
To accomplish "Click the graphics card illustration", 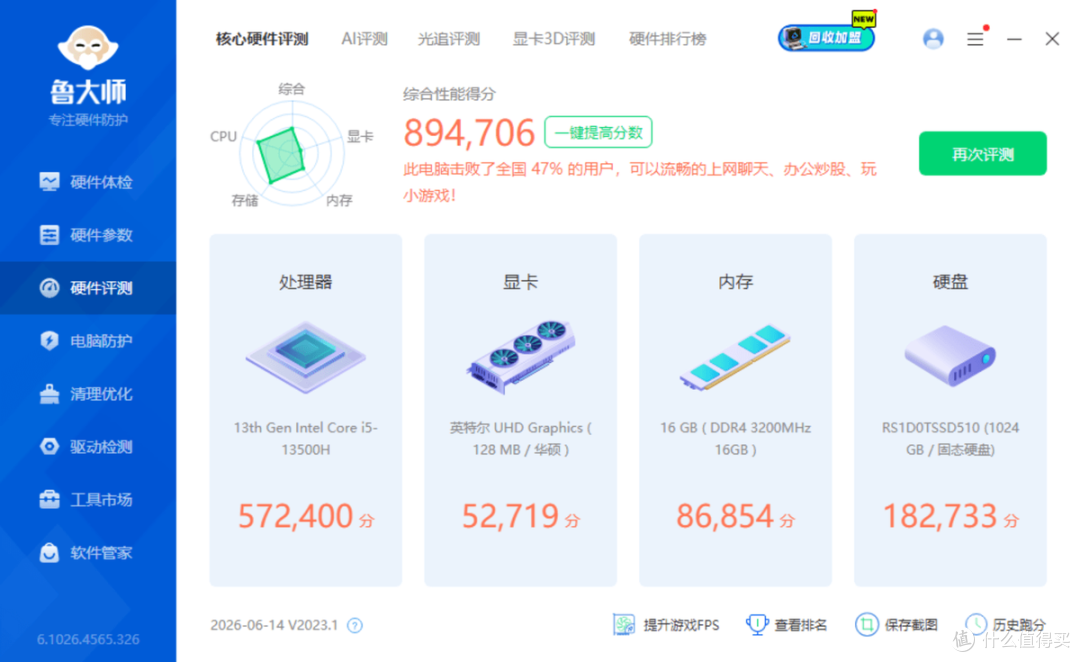I will (x=521, y=357).
